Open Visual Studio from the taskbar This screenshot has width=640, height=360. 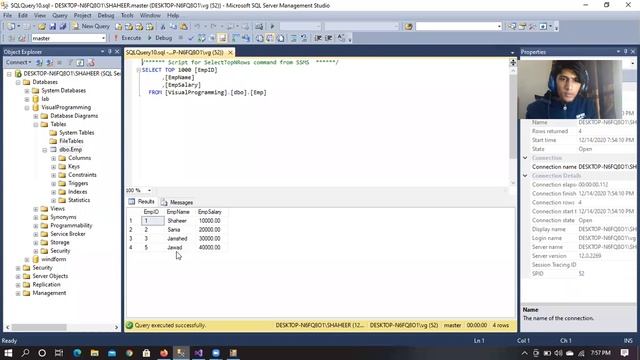[199, 353]
